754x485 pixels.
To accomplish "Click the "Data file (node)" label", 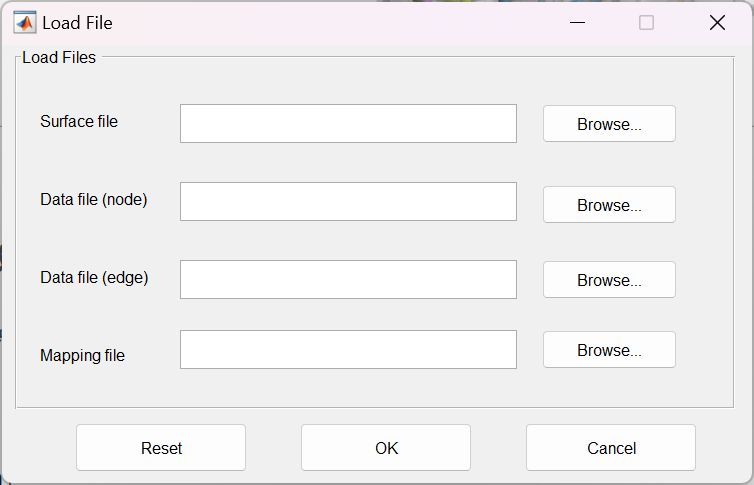I will click(x=94, y=199).
